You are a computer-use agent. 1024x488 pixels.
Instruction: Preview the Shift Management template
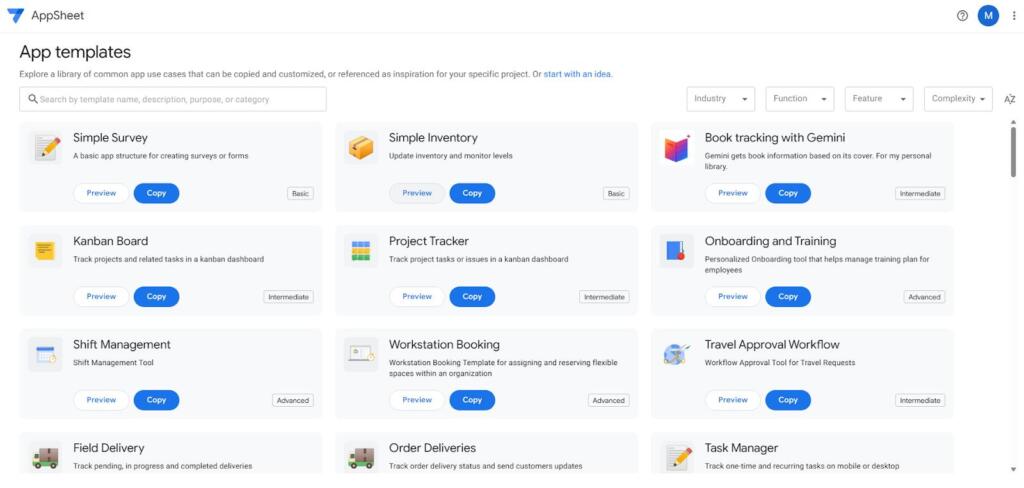[101, 400]
